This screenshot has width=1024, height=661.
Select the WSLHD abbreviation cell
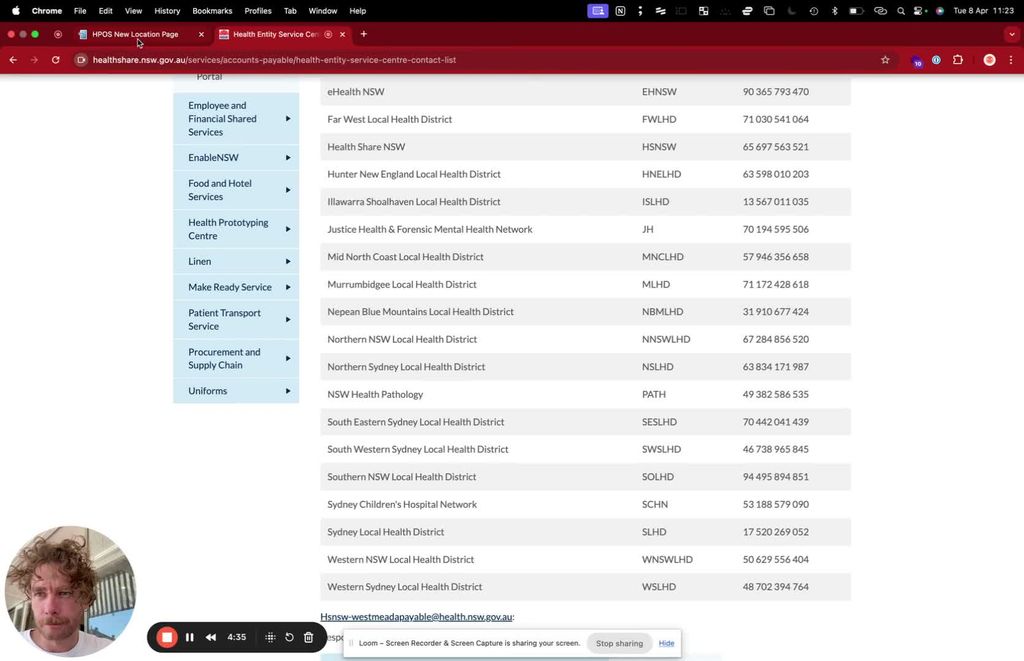pos(658,587)
